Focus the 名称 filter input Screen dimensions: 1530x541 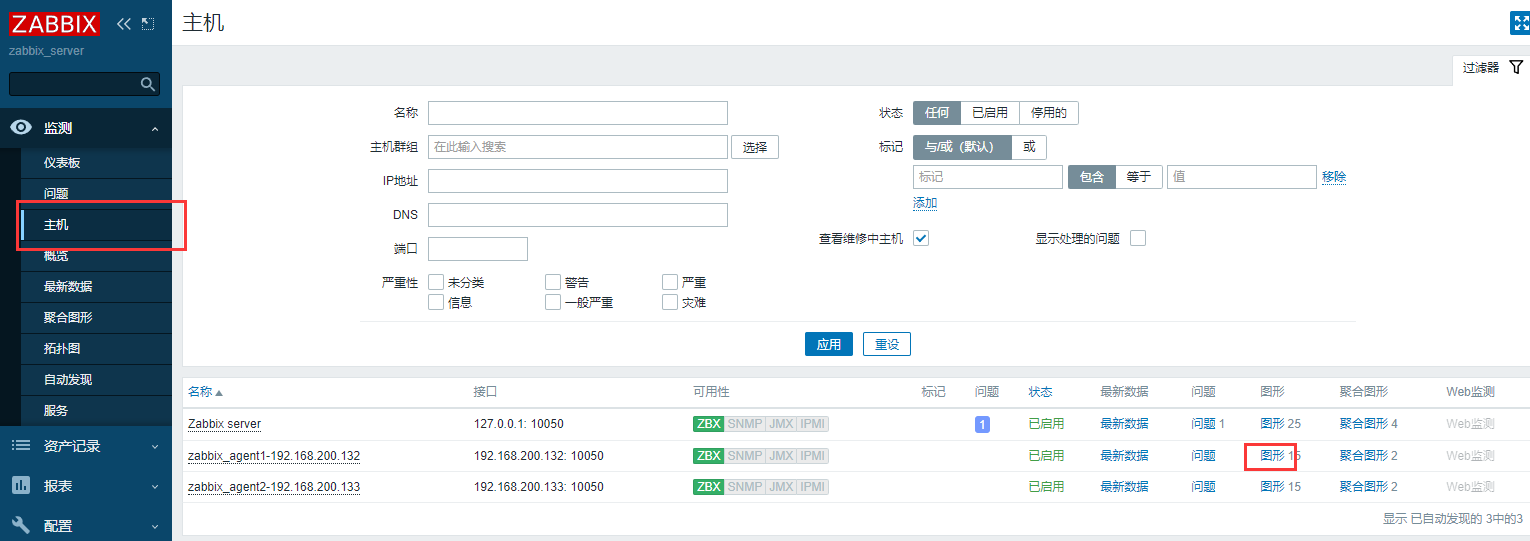point(578,113)
